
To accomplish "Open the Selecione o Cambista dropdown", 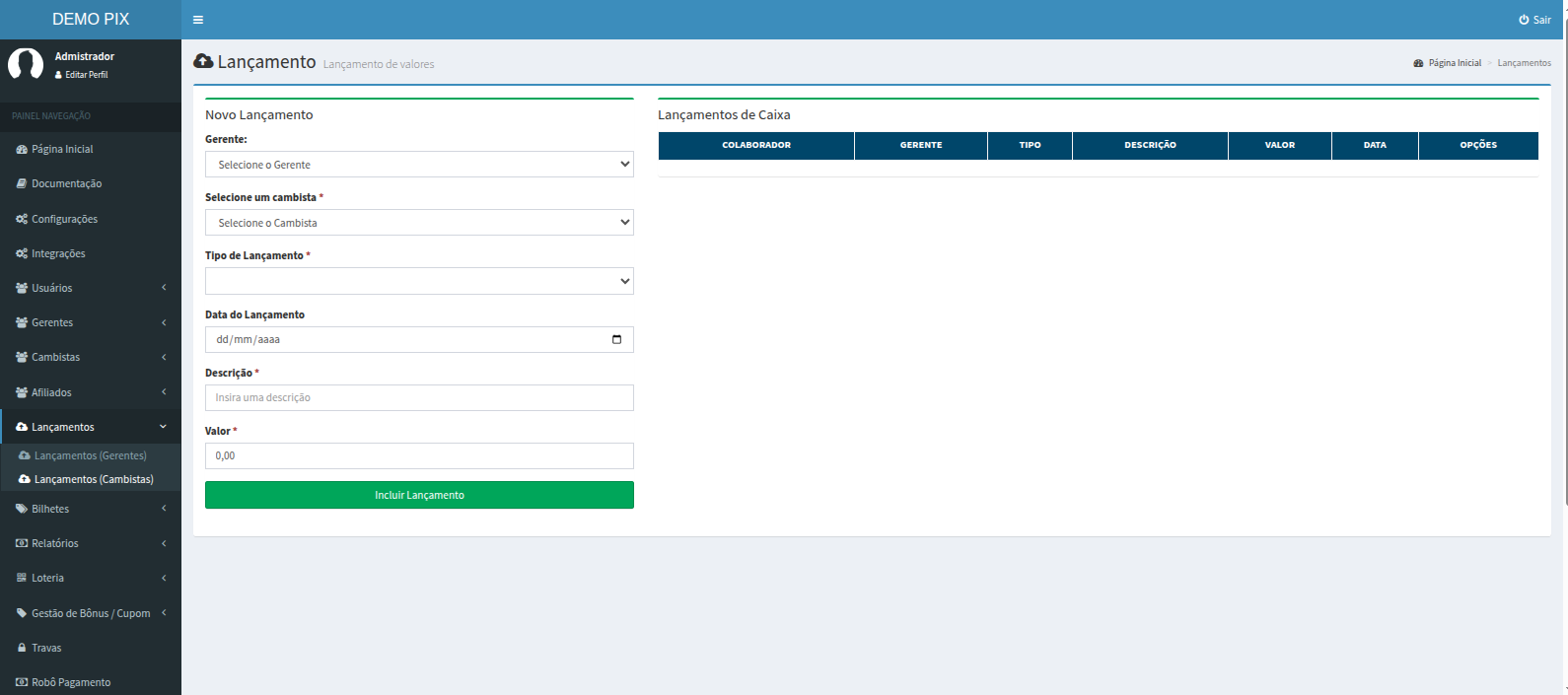I will pos(419,223).
